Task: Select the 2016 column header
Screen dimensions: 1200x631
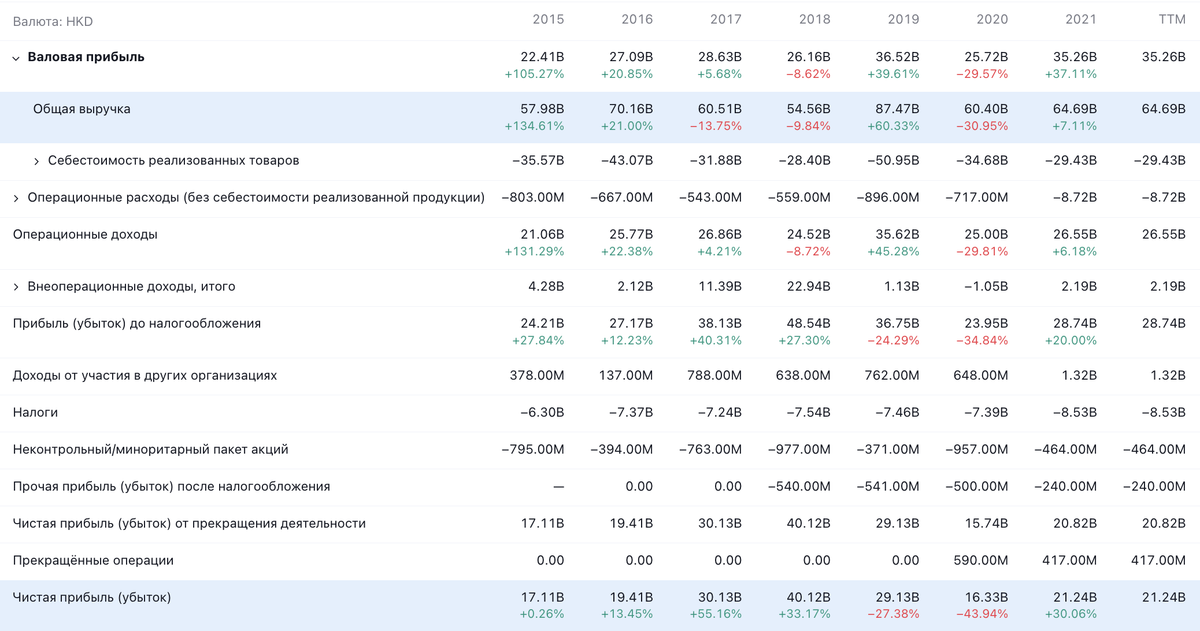Action: (637, 20)
